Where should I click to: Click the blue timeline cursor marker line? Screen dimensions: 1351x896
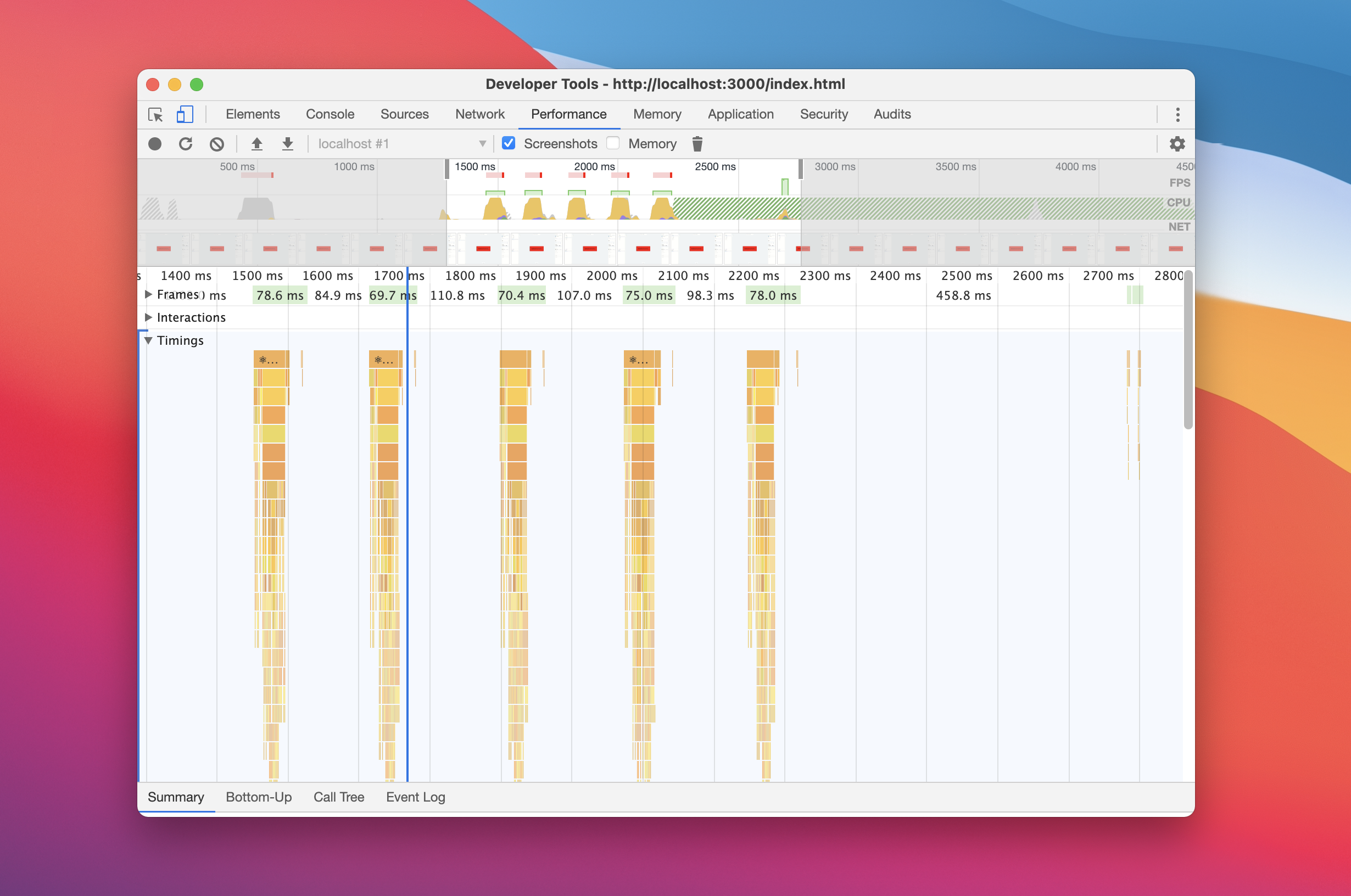407,524
